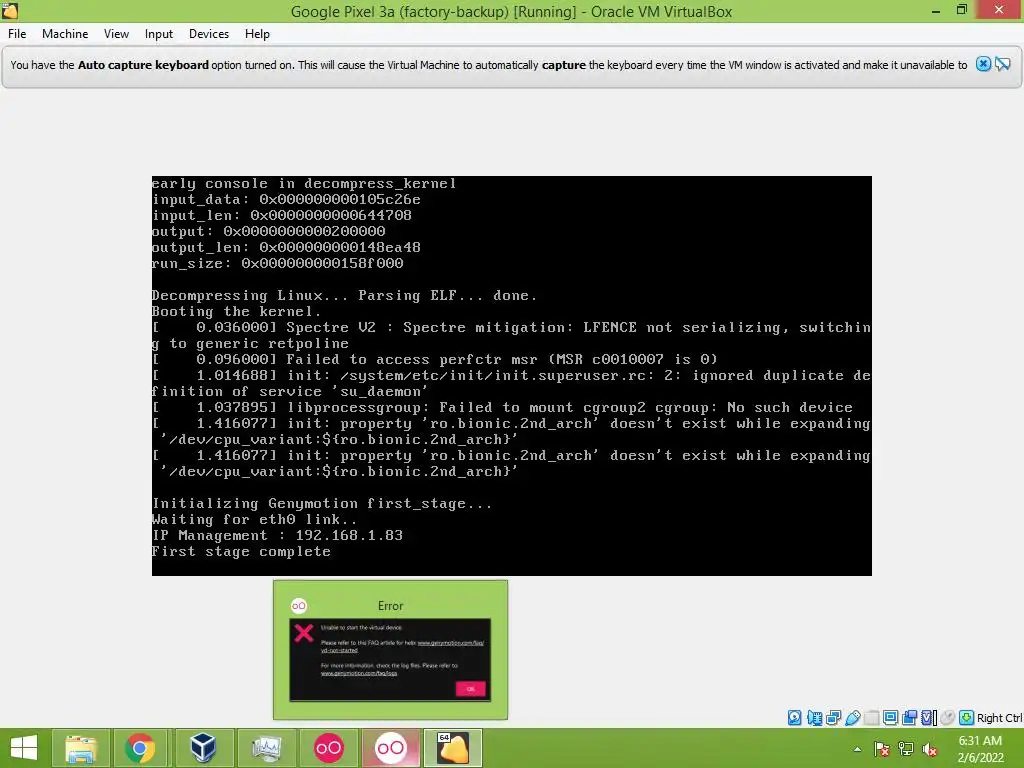
Task: Open the system monitor taskbar icon
Action: click(x=266, y=748)
